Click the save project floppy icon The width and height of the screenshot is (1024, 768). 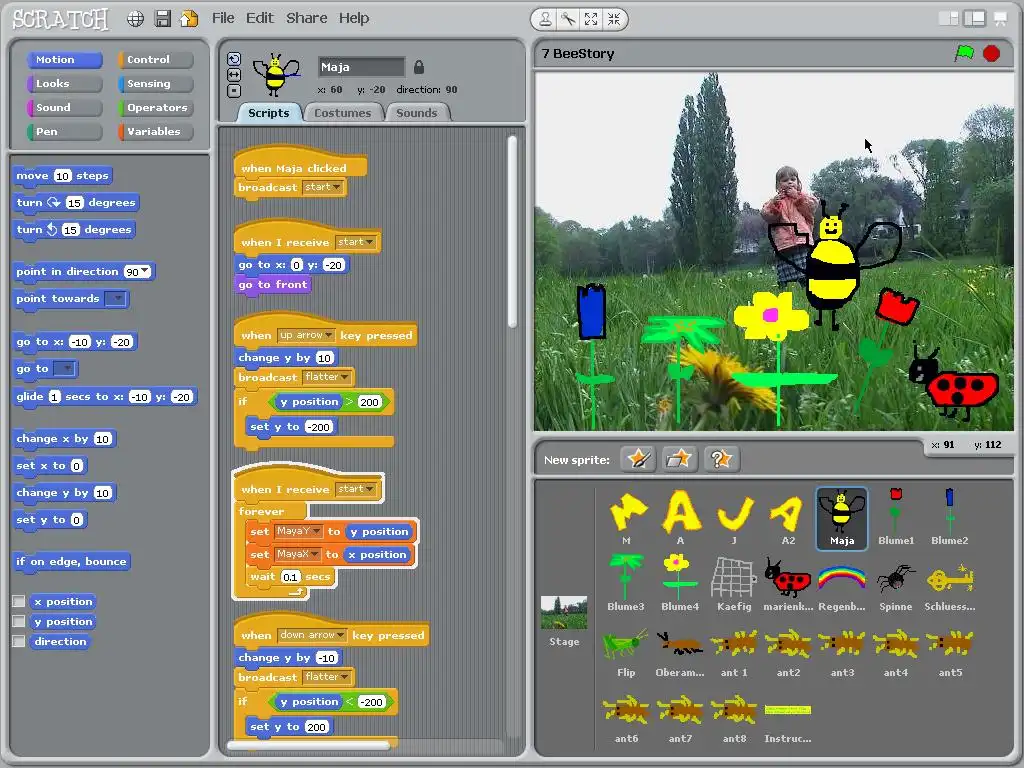tap(163, 19)
